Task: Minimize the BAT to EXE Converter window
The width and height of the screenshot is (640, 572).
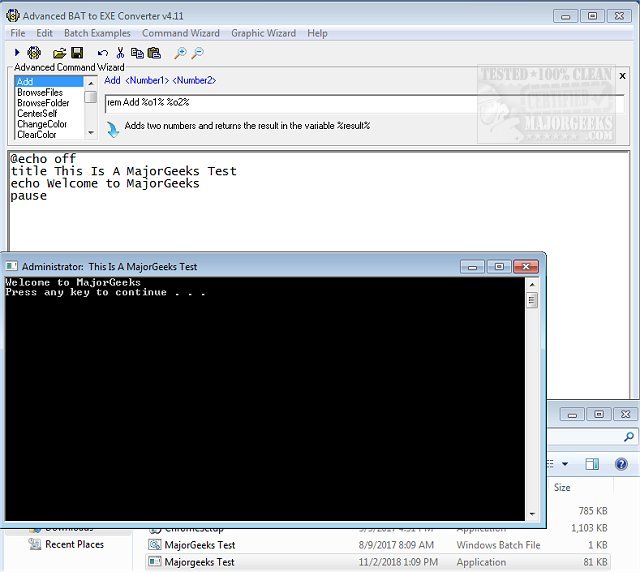Action: pos(565,16)
